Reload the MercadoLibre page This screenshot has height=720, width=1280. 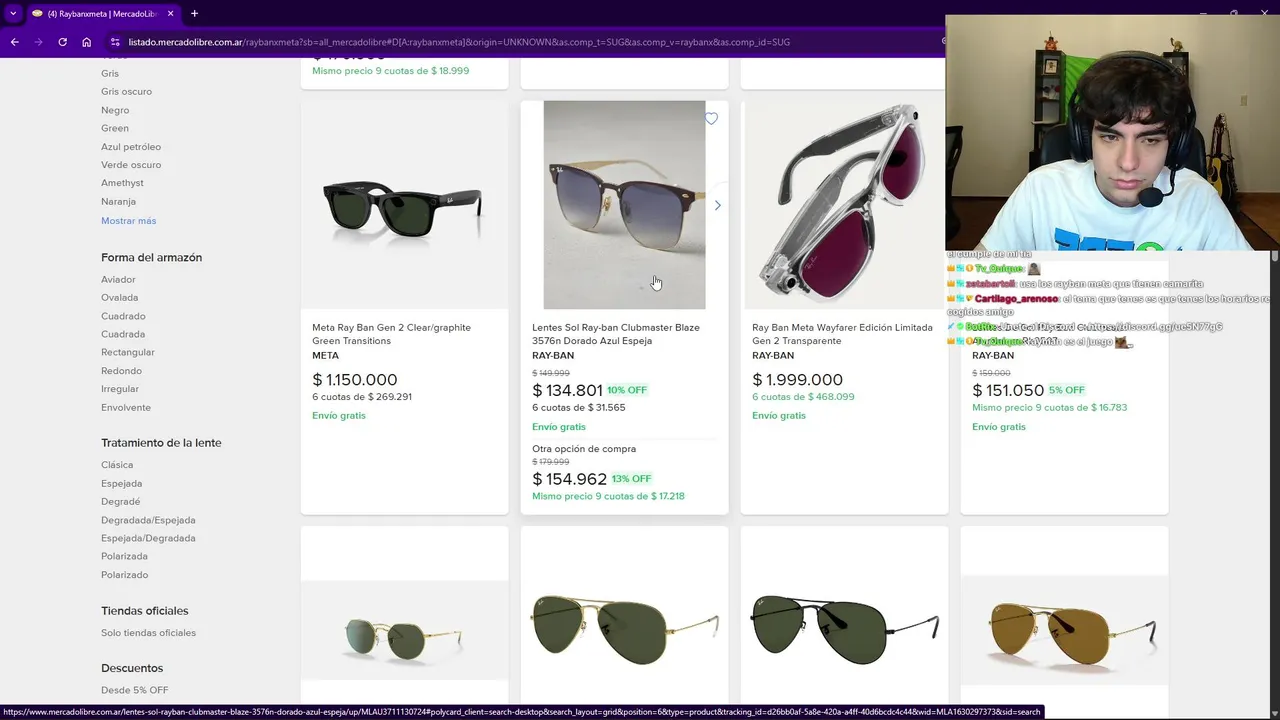(x=62, y=42)
